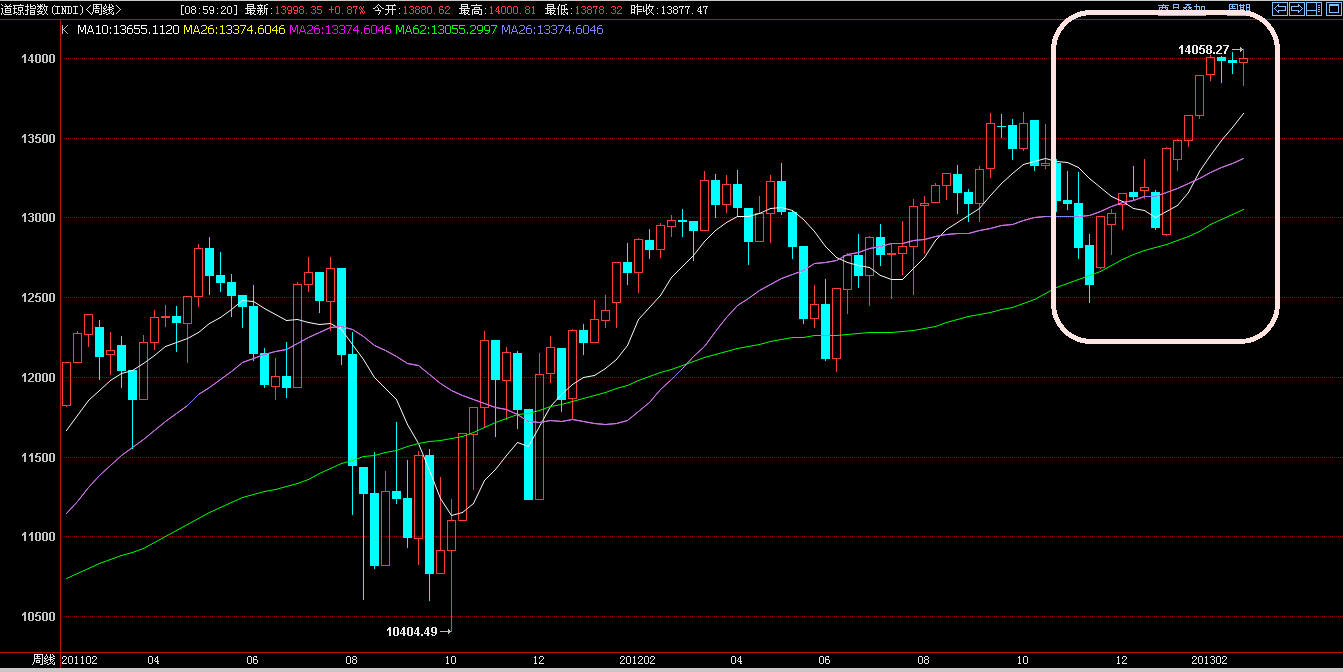Image resolution: width=1343 pixels, height=672 pixels.
Task: Select the K indicator label
Action: pyautogui.click(x=65, y=30)
